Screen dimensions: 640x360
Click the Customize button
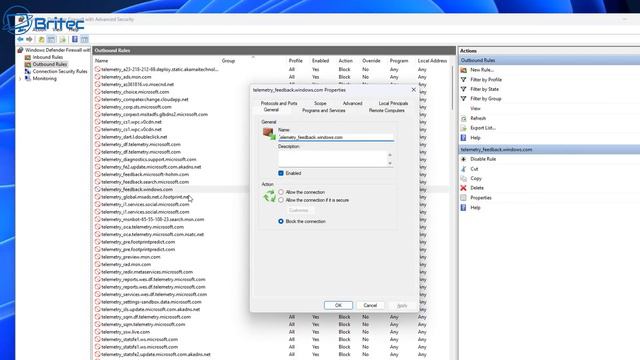[x=299, y=211]
